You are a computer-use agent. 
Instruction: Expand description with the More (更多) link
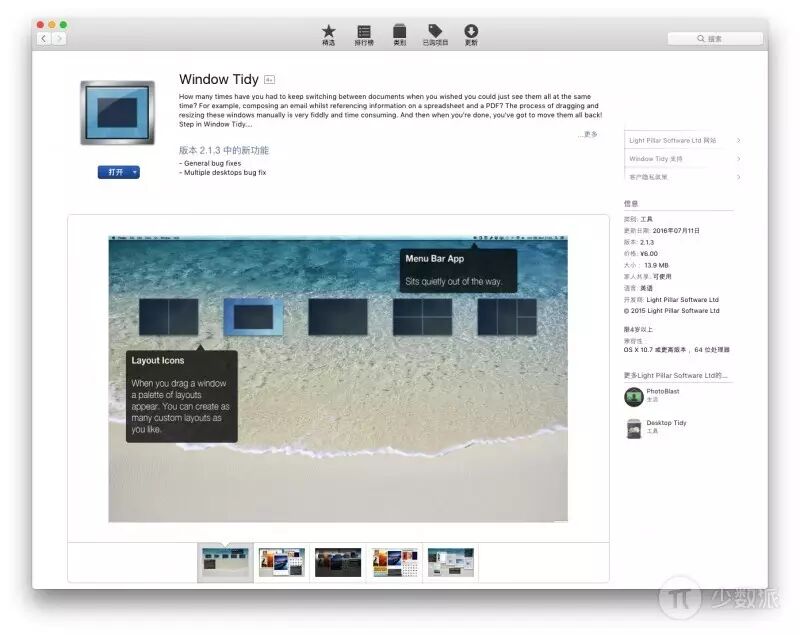[588, 134]
